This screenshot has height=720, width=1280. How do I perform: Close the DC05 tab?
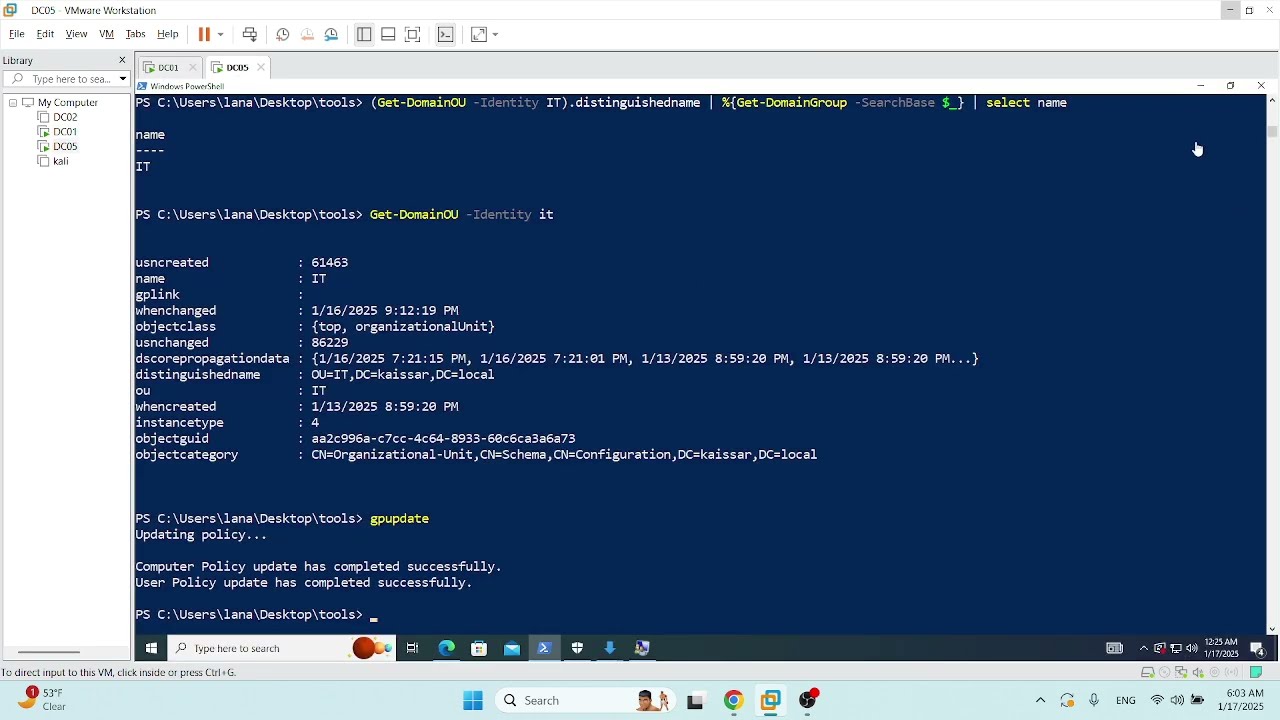tap(261, 67)
